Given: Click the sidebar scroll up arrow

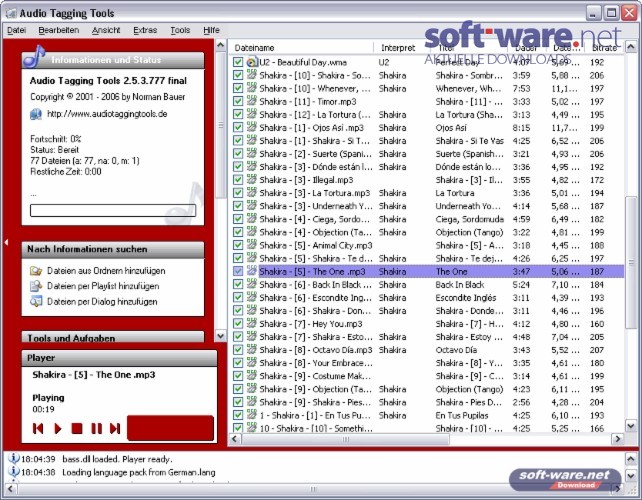Looking at the screenshot, I should coord(221,45).
